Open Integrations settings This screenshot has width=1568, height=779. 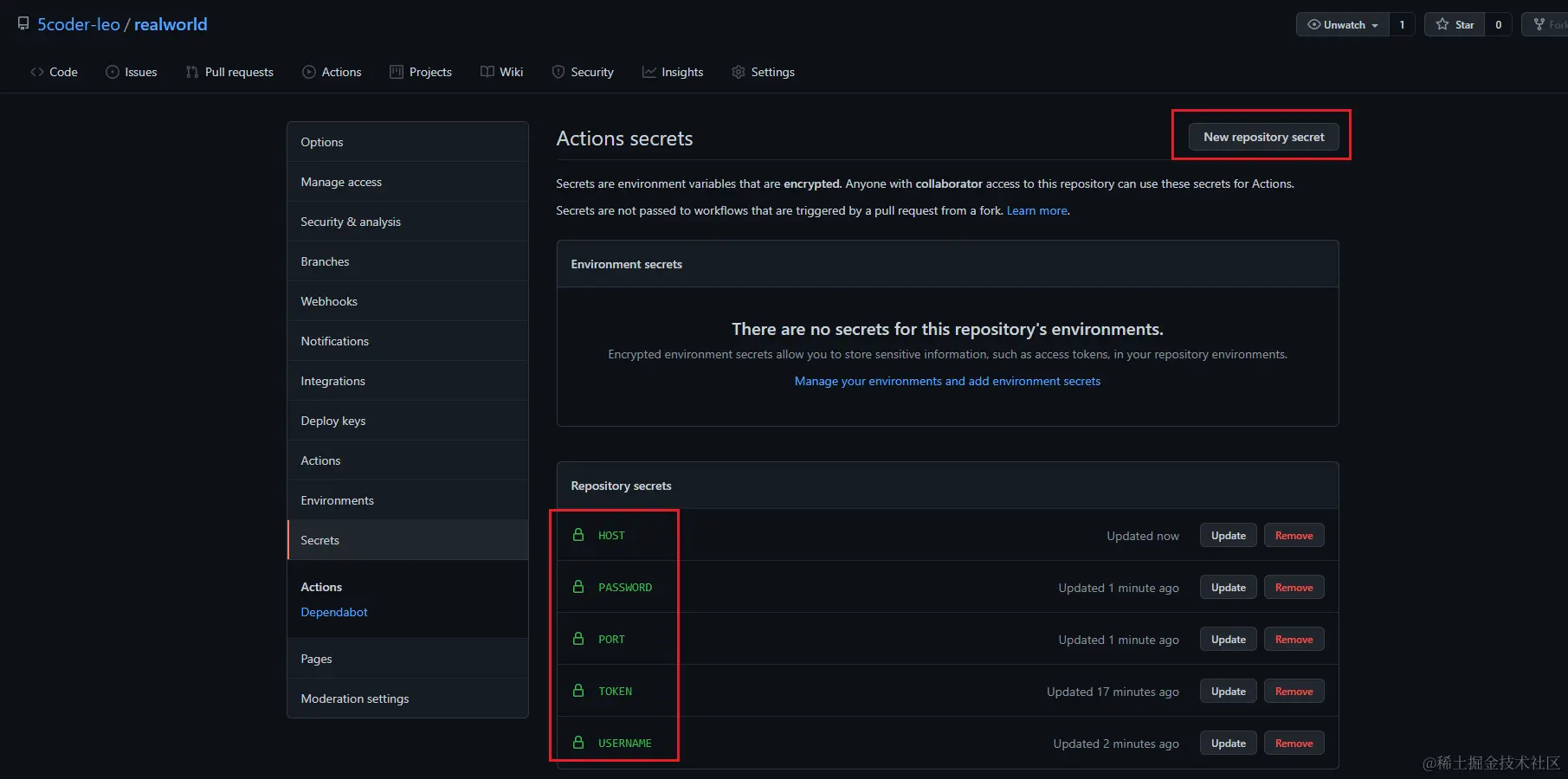408,381
